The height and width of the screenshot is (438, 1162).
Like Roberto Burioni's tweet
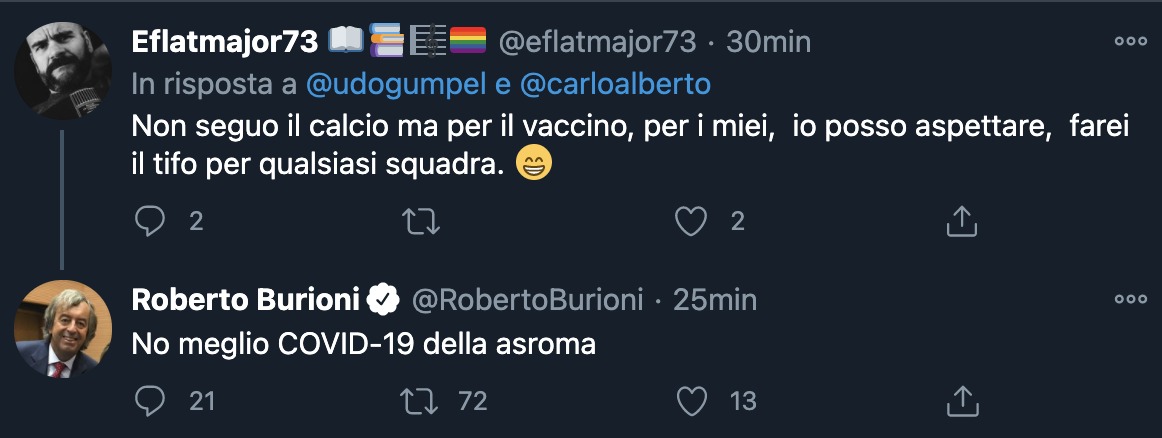(691, 401)
